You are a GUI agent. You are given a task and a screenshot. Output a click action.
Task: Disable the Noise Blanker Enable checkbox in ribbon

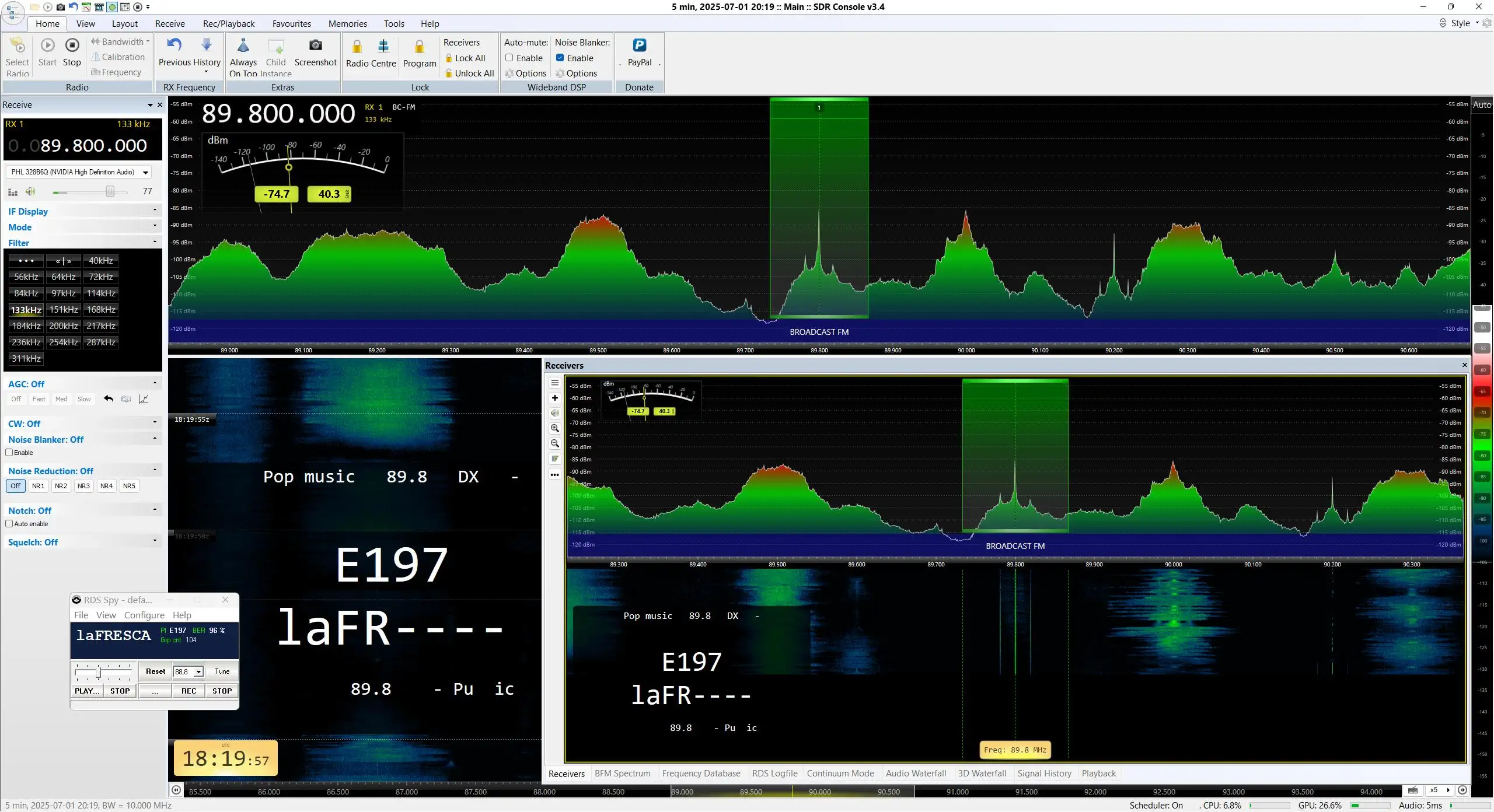[560, 58]
